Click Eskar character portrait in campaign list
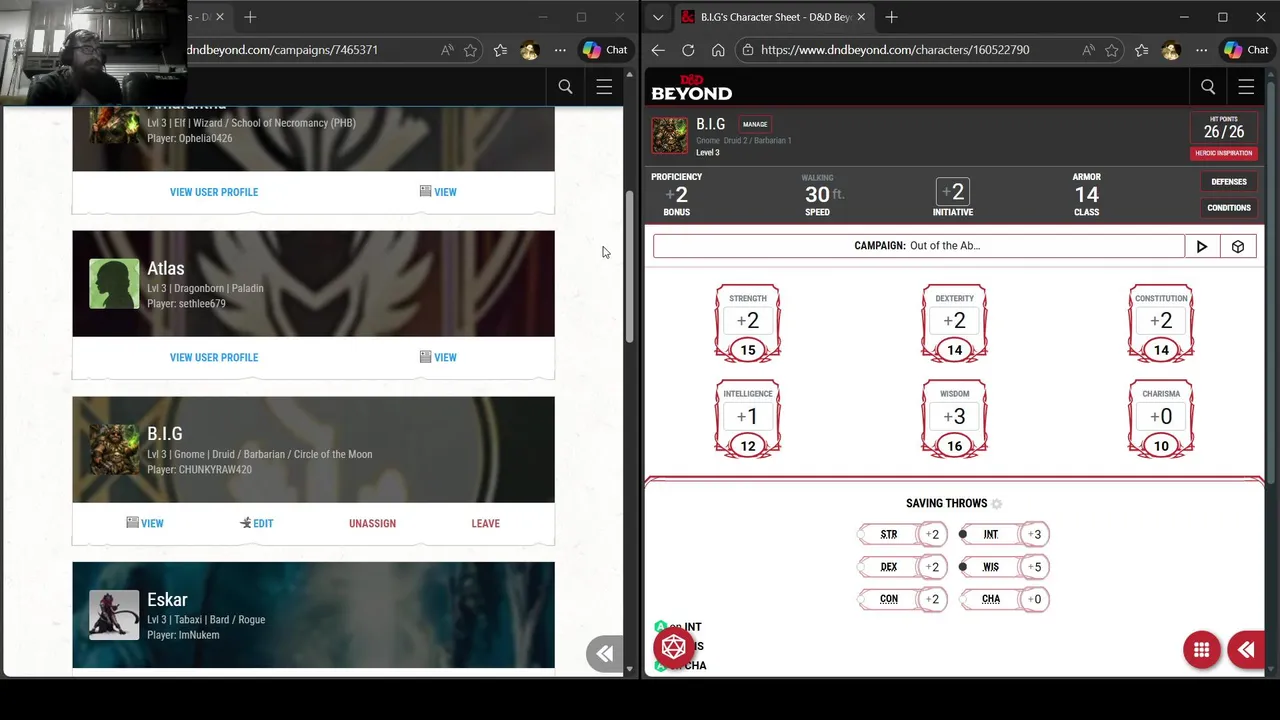Image resolution: width=1280 pixels, height=720 pixels. coord(114,614)
